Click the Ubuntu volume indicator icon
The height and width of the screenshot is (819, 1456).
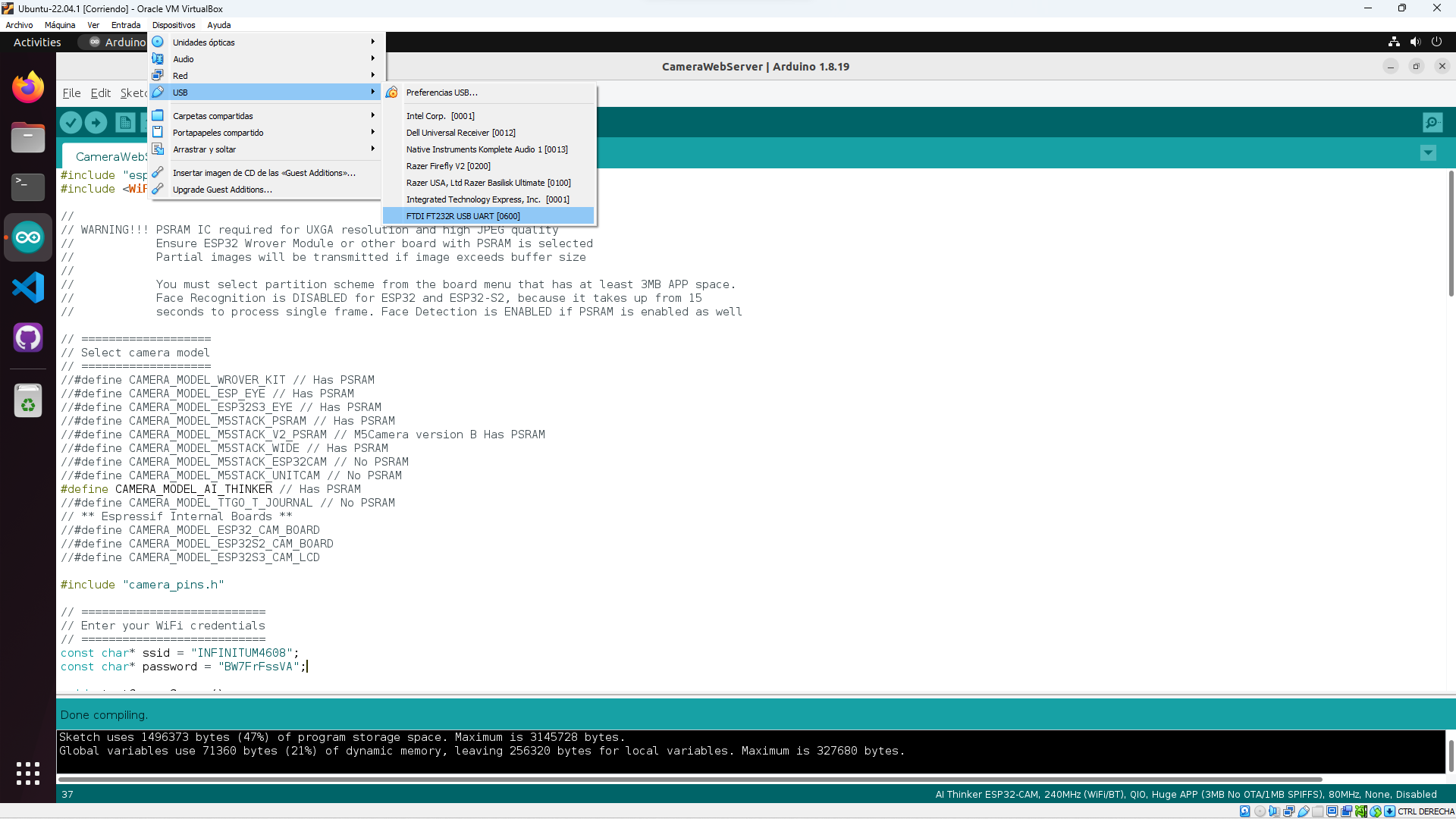point(1415,42)
